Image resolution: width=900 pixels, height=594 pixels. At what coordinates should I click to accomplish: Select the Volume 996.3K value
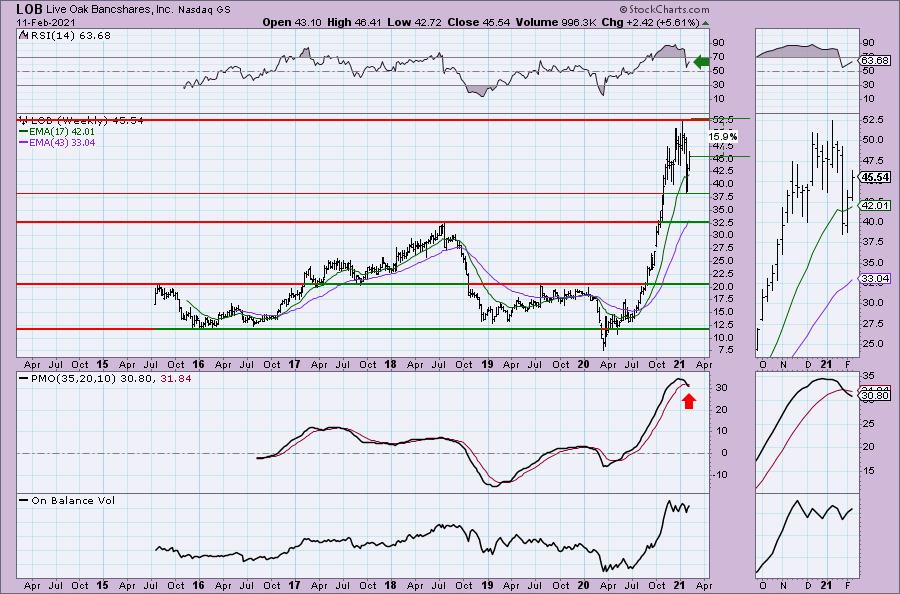click(556, 22)
